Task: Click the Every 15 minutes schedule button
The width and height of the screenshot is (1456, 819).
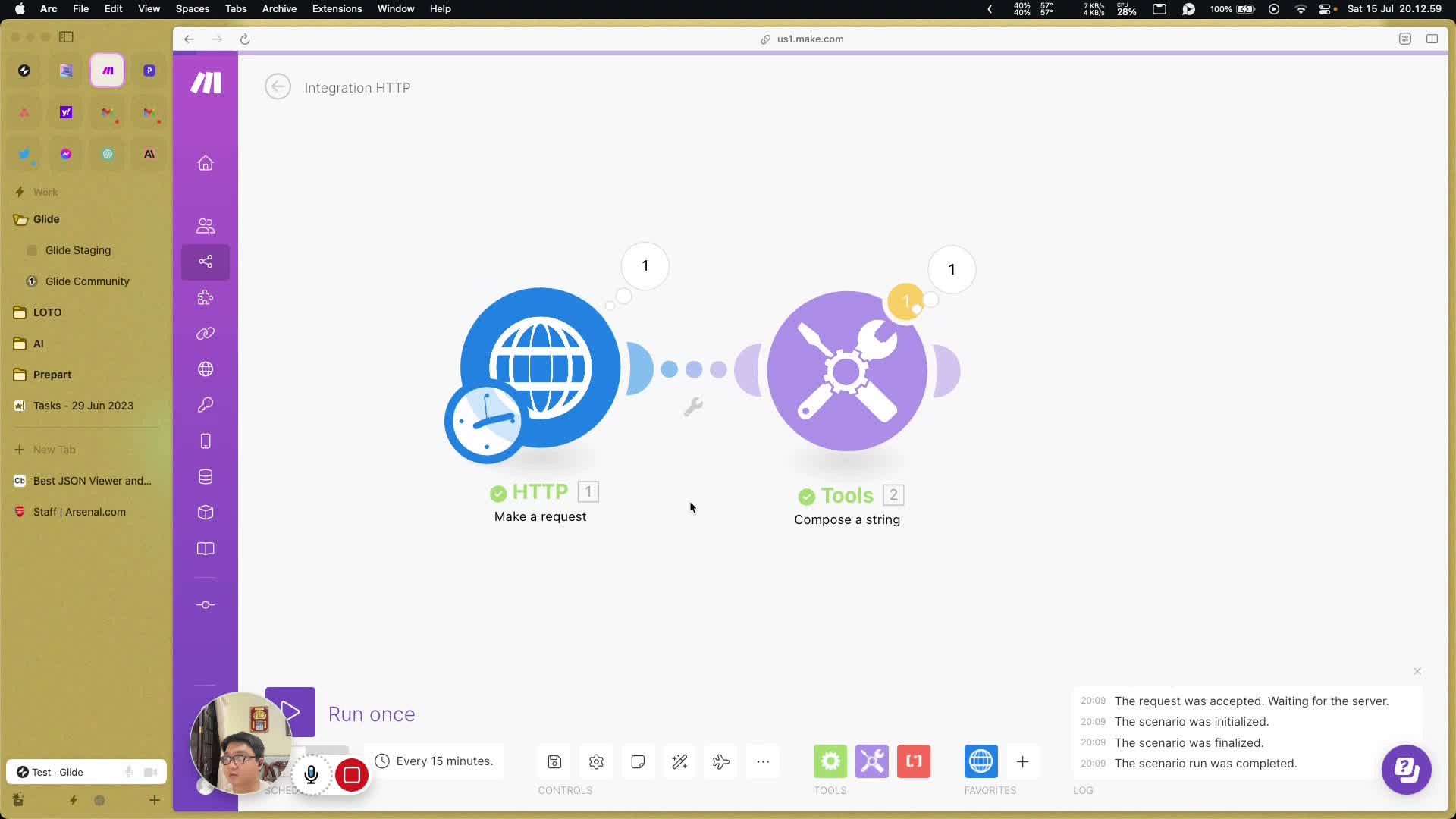Action: pyautogui.click(x=435, y=761)
